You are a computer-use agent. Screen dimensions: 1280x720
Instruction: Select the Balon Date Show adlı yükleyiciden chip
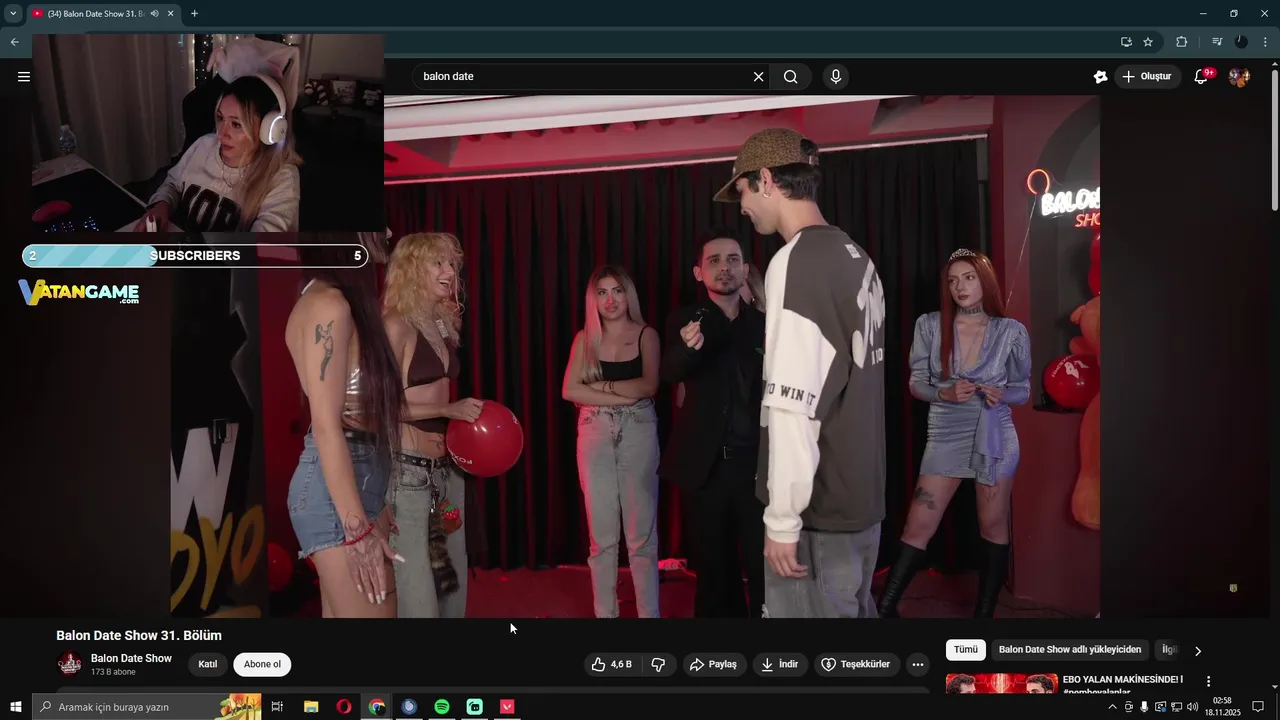[1070, 650]
